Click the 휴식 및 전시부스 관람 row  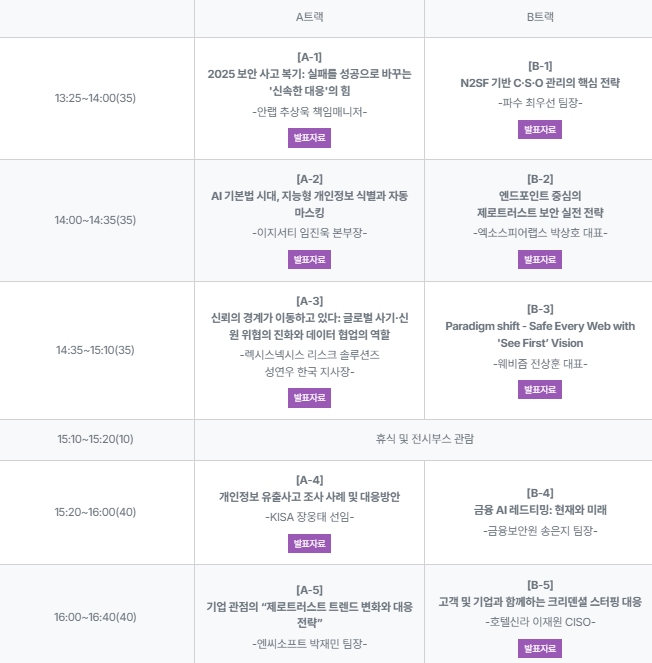(x=424, y=439)
